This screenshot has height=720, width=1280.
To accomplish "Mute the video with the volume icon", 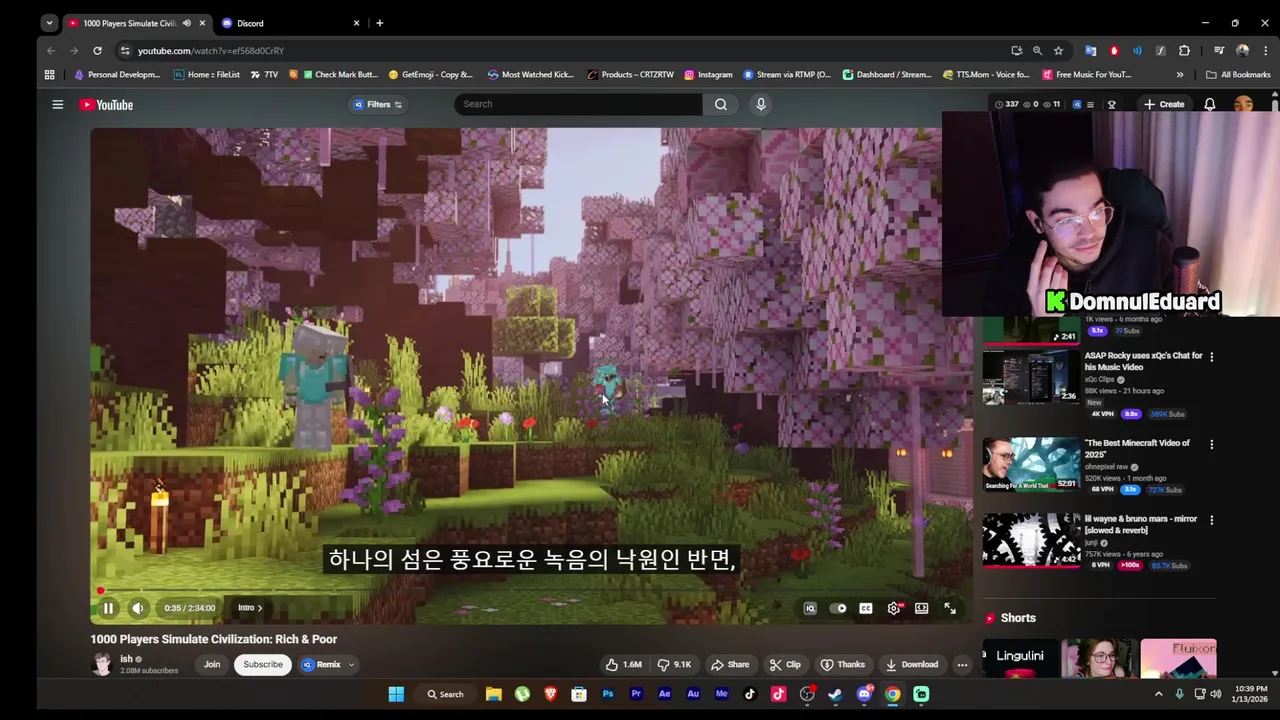I will coord(138,608).
